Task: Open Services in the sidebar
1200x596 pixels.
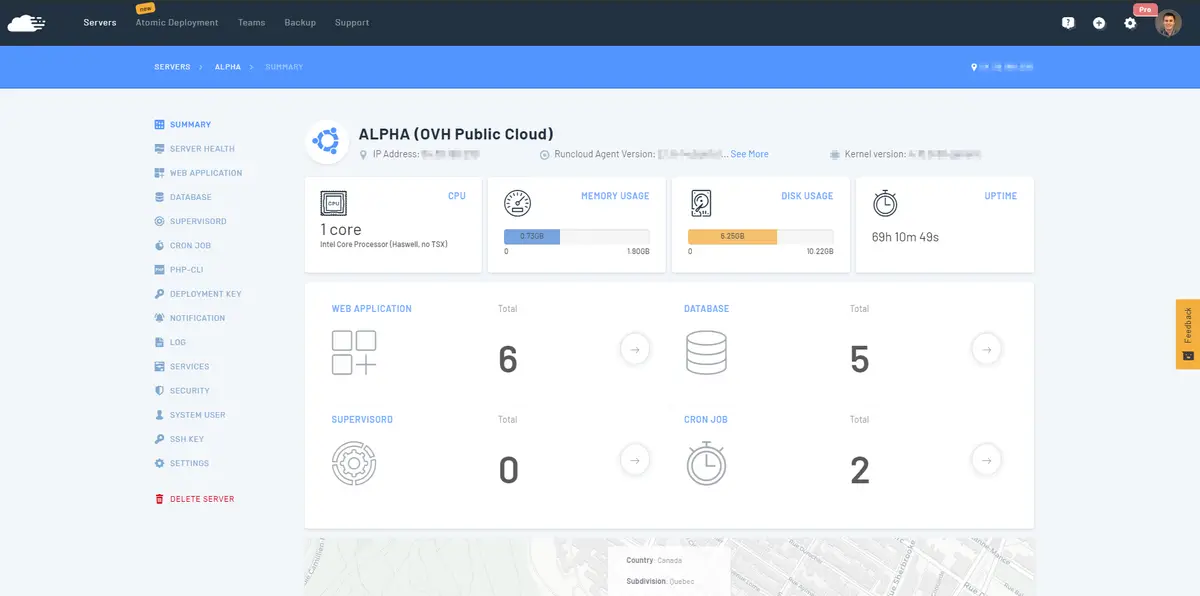Action: (182, 367)
